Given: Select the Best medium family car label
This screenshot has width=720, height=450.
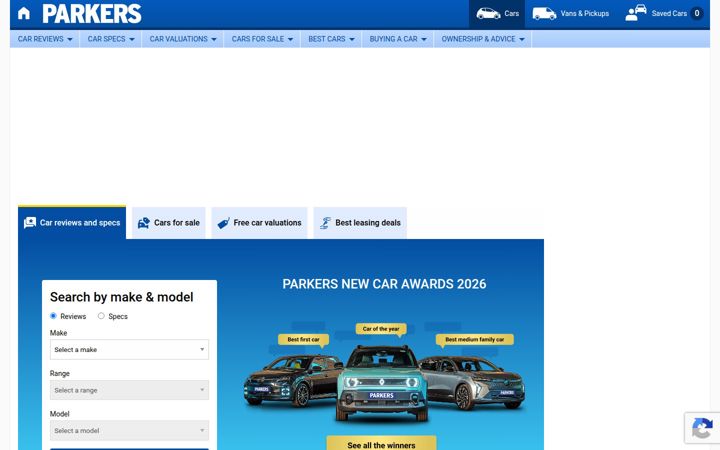Looking at the screenshot, I should [x=475, y=339].
